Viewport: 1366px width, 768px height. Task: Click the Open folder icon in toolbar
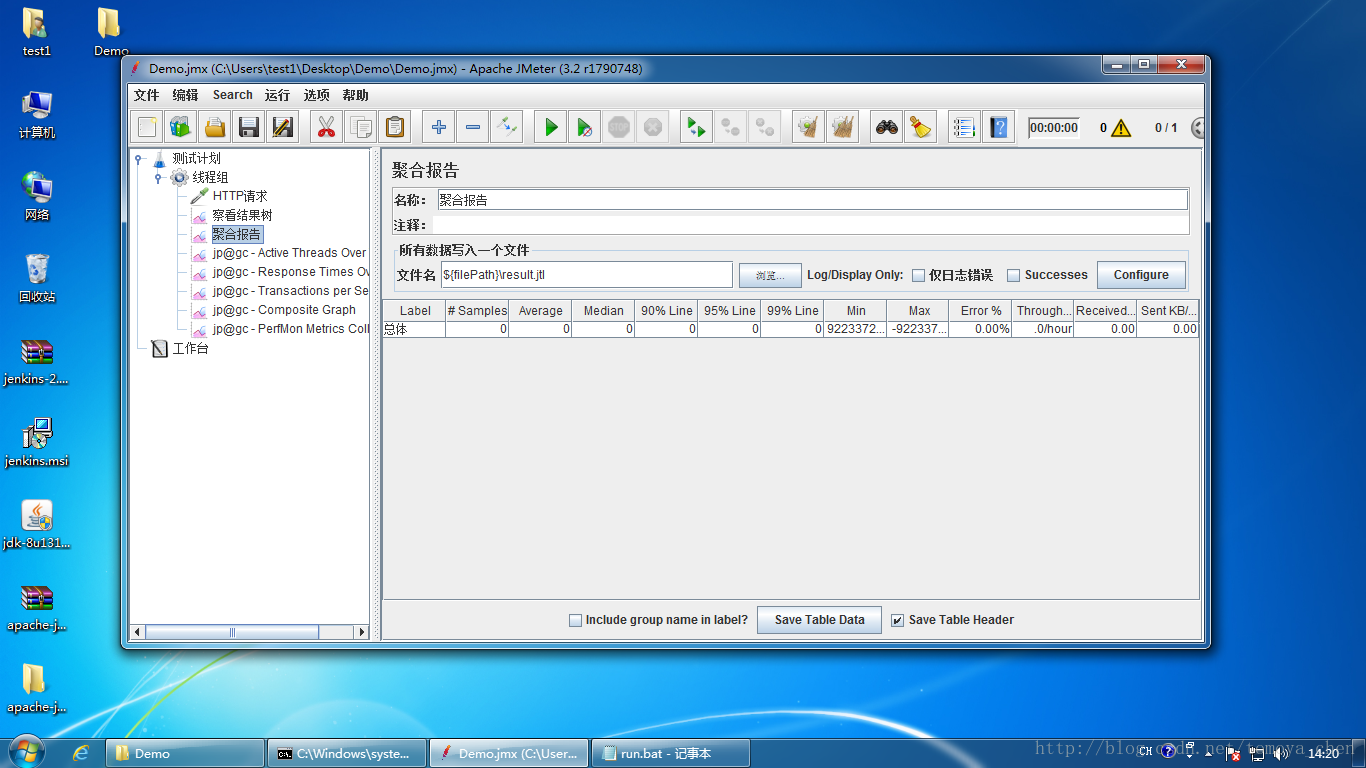click(x=214, y=127)
